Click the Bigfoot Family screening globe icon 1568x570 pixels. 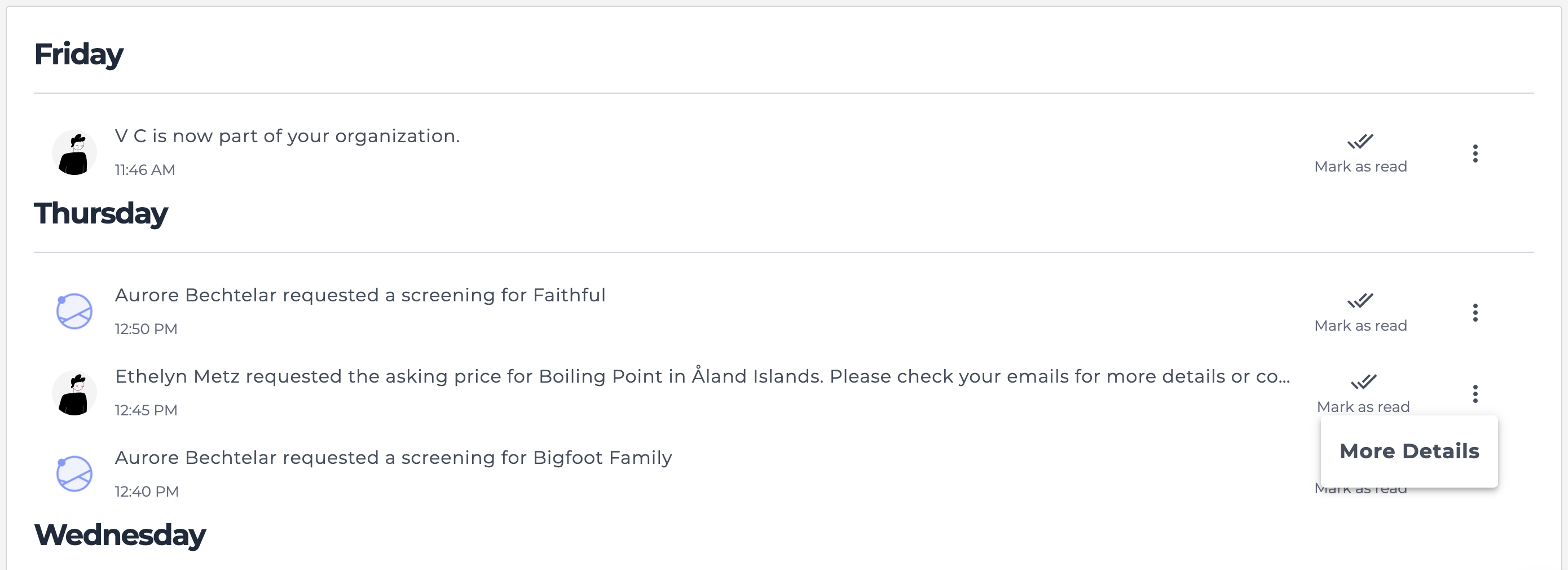(74, 474)
